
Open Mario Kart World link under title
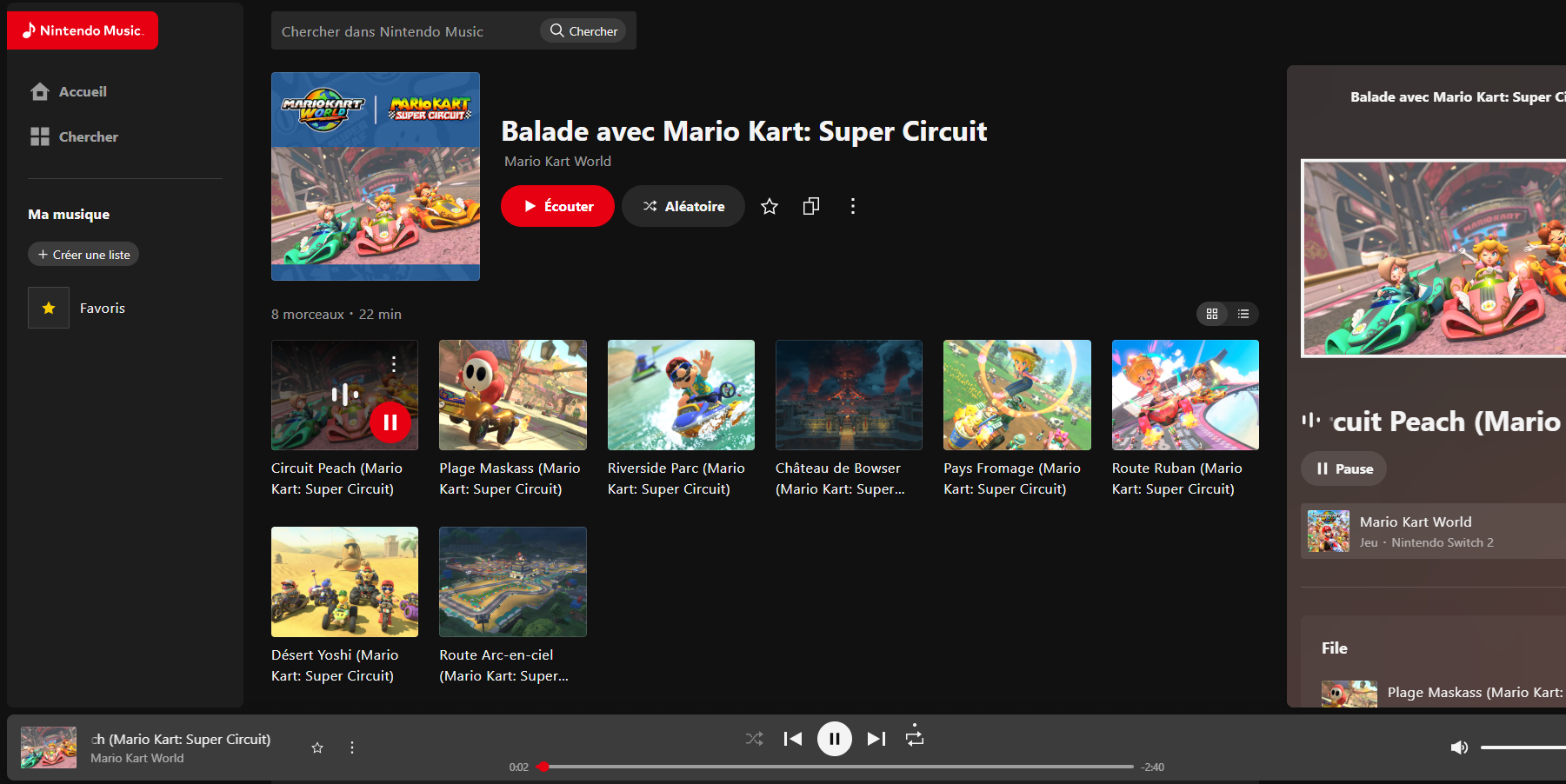point(557,161)
